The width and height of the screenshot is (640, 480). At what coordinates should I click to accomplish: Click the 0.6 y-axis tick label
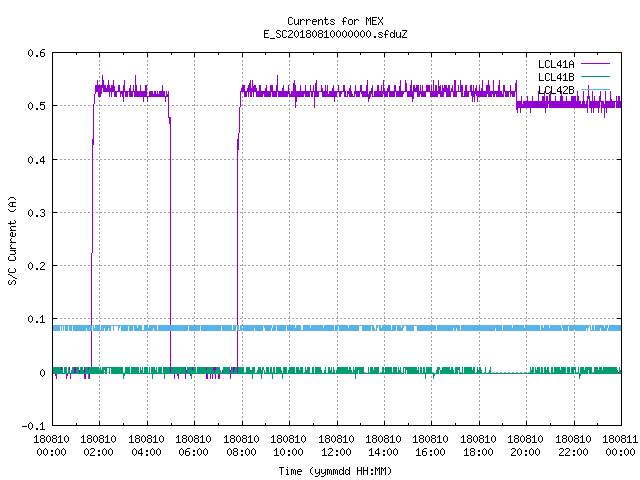(36, 53)
